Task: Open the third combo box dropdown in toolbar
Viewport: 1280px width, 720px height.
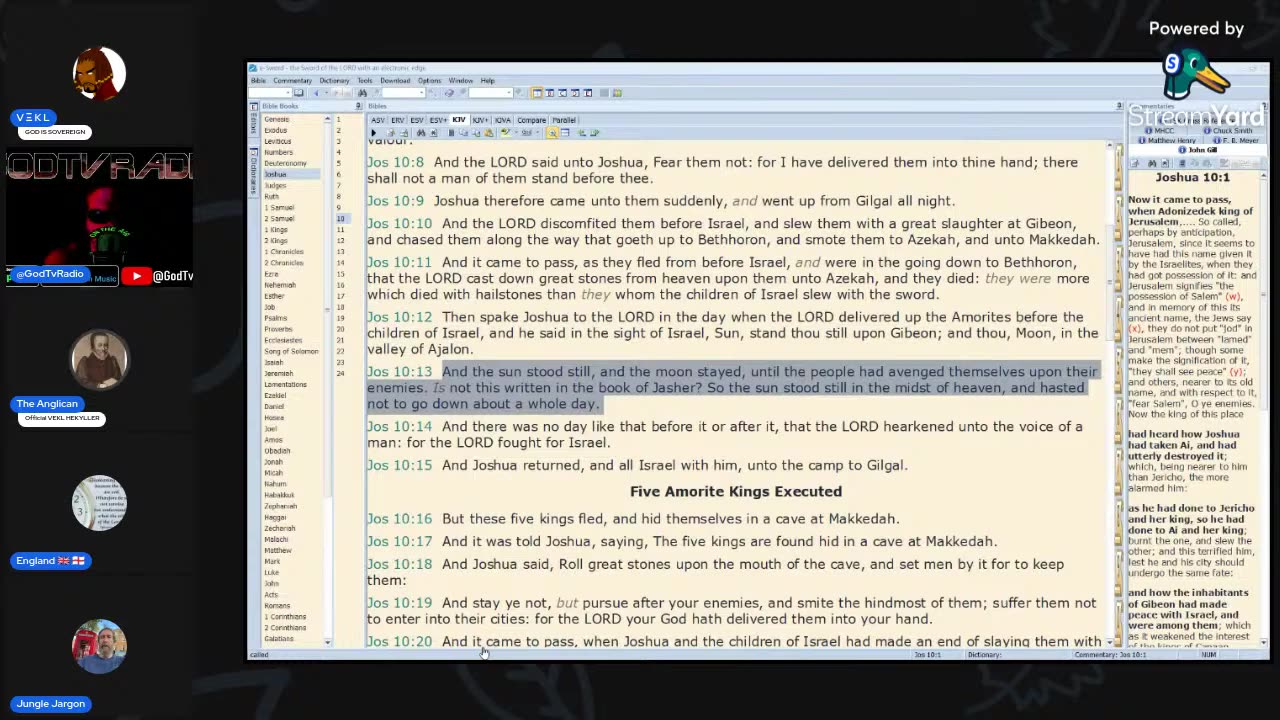Action: (x=510, y=93)
